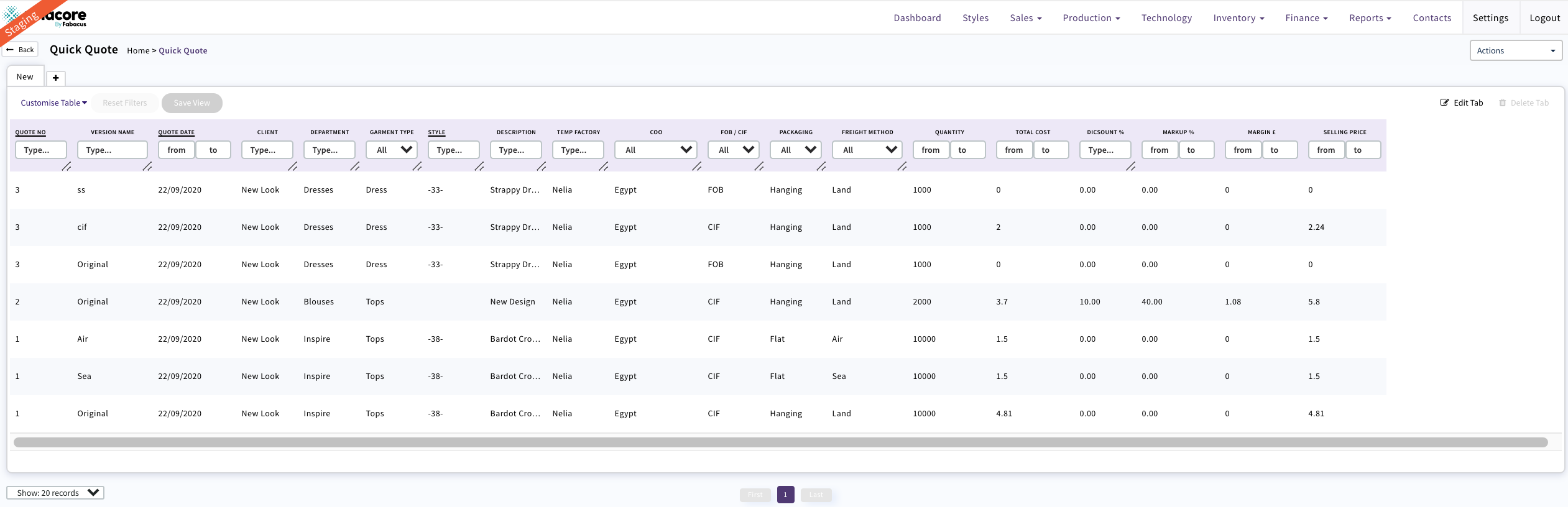Switch to the New tab
Viewport: 1568px width, 507px height.
25,76
